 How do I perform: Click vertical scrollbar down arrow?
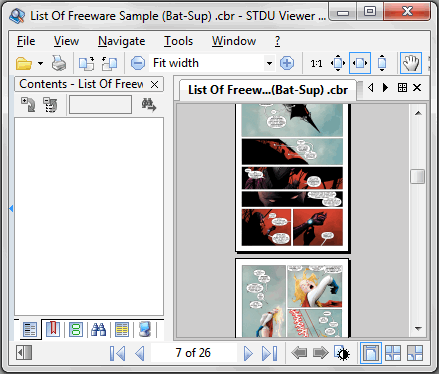pos(418,329)
